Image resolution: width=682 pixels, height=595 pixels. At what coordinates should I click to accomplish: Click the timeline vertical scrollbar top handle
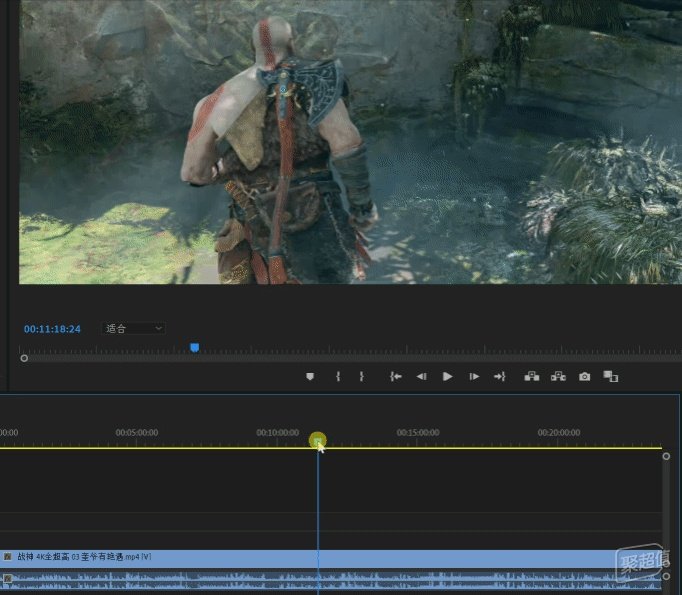pyautogui.click(x=666, y=456)
